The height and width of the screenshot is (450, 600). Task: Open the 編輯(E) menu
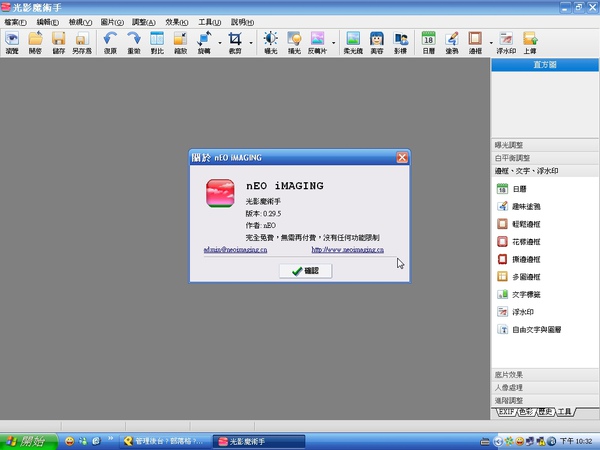click(x=47, y=22)
